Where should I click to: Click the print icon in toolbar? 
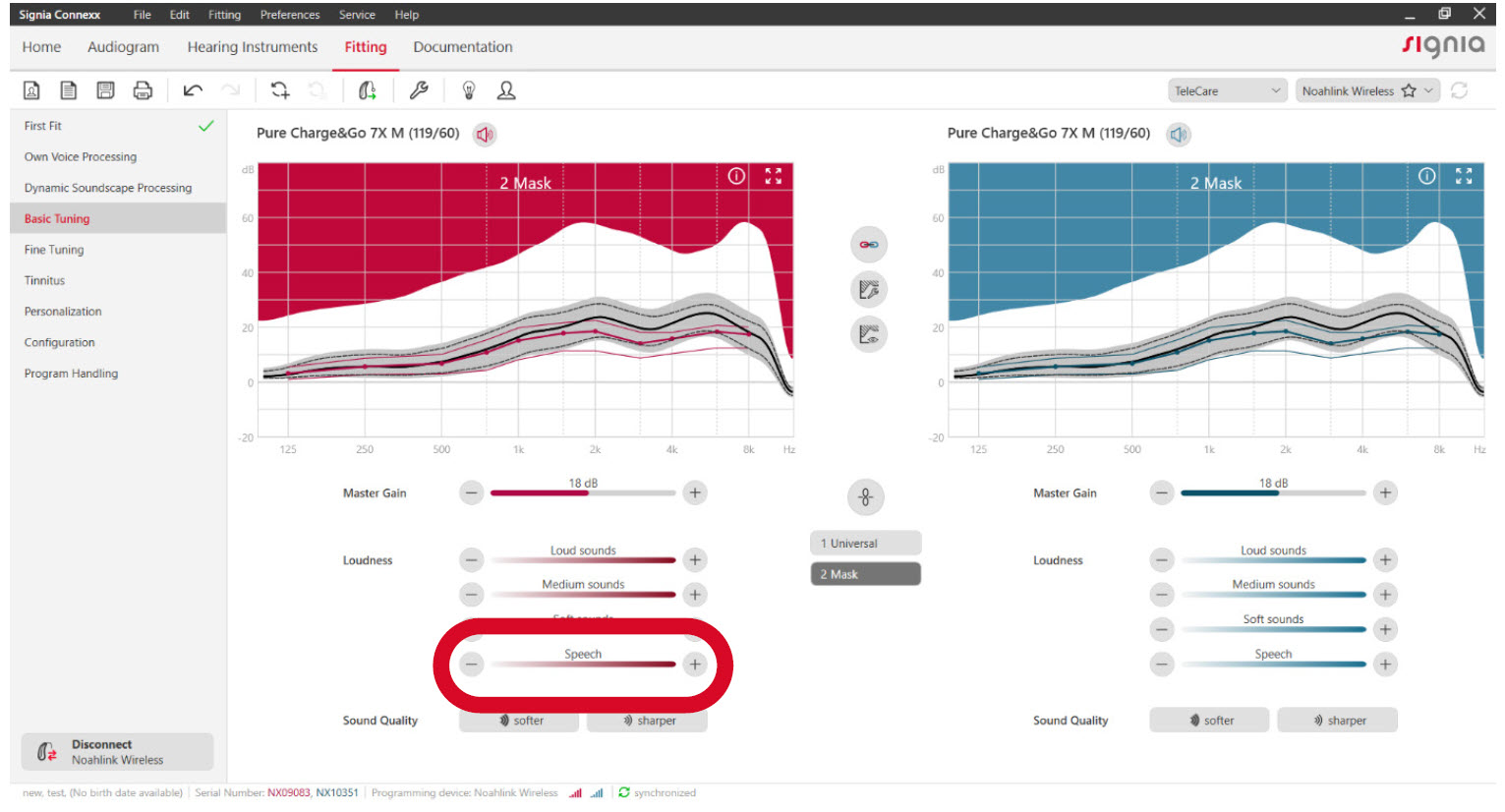pos(143,90)
